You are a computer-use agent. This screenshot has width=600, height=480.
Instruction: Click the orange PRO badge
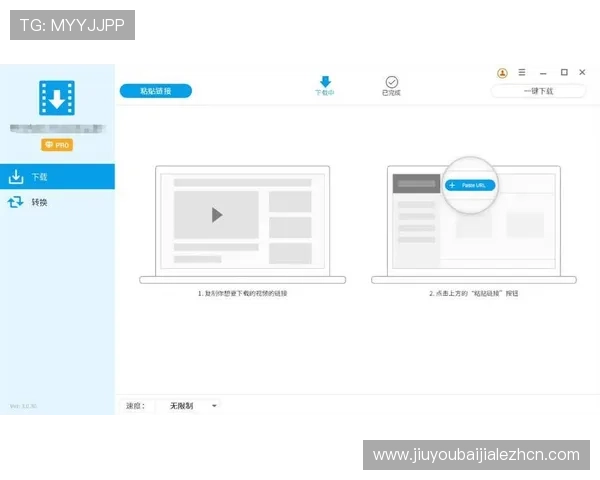[57, 145]
